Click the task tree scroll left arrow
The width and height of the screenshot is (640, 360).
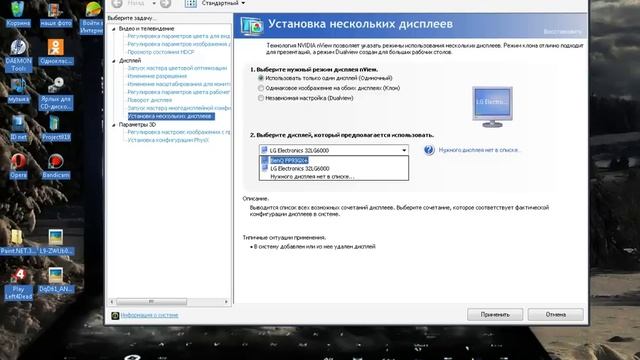pos(112,302)
